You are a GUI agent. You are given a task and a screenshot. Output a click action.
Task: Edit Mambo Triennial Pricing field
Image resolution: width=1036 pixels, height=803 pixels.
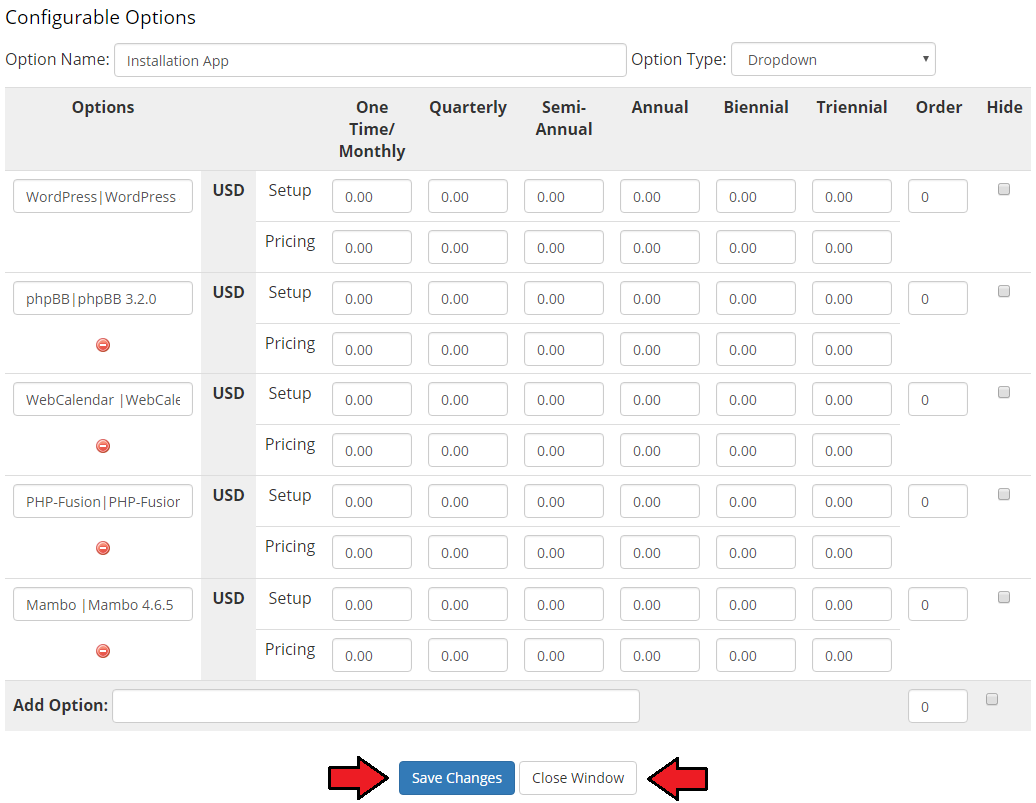click(x=852, y=655)
